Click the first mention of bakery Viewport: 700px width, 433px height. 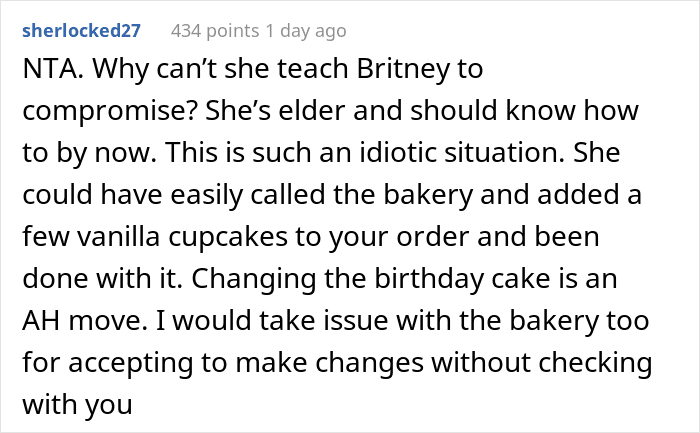tap(428, 195)
